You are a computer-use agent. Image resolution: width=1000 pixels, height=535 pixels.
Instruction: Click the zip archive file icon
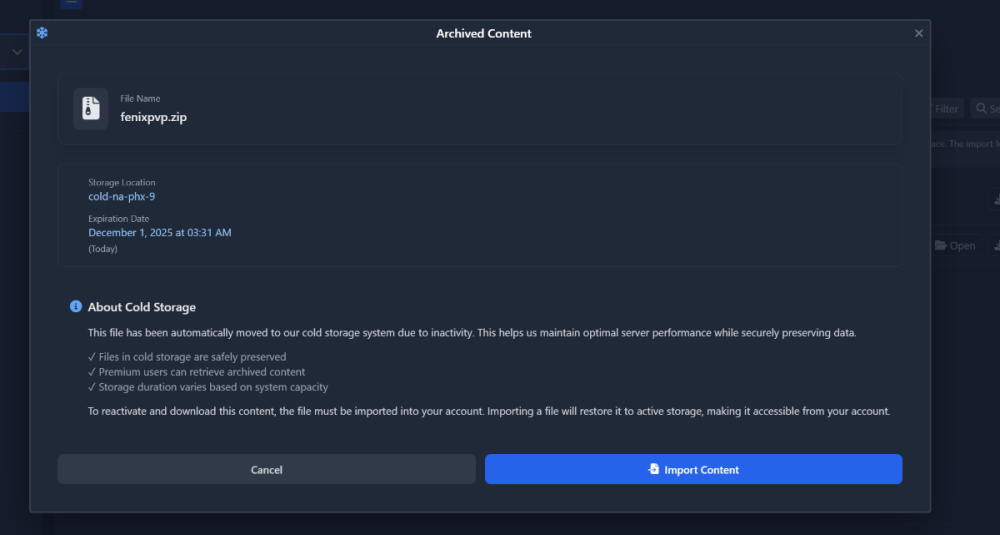91,108
